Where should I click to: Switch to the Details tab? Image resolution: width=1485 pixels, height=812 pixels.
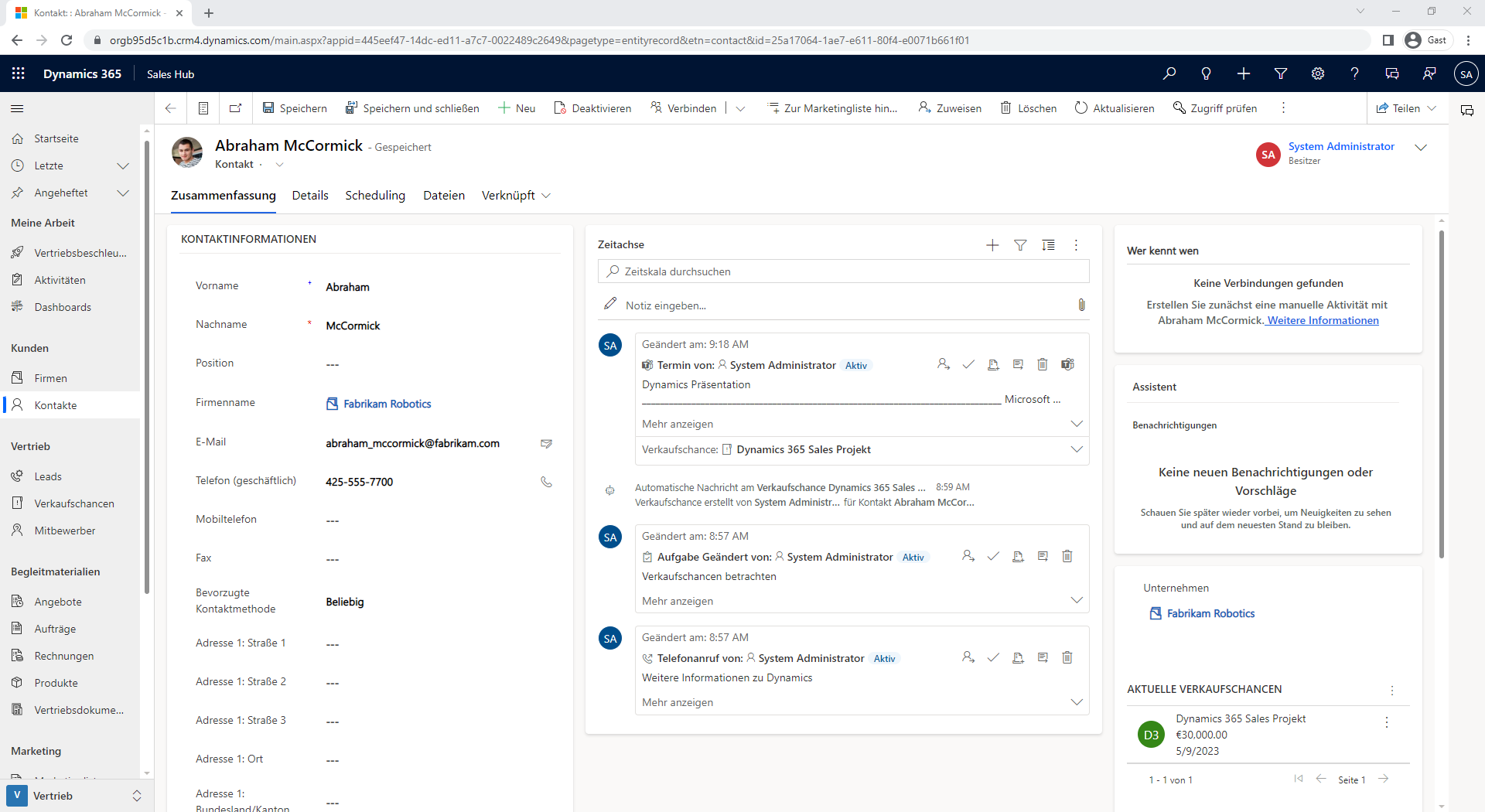310,196
